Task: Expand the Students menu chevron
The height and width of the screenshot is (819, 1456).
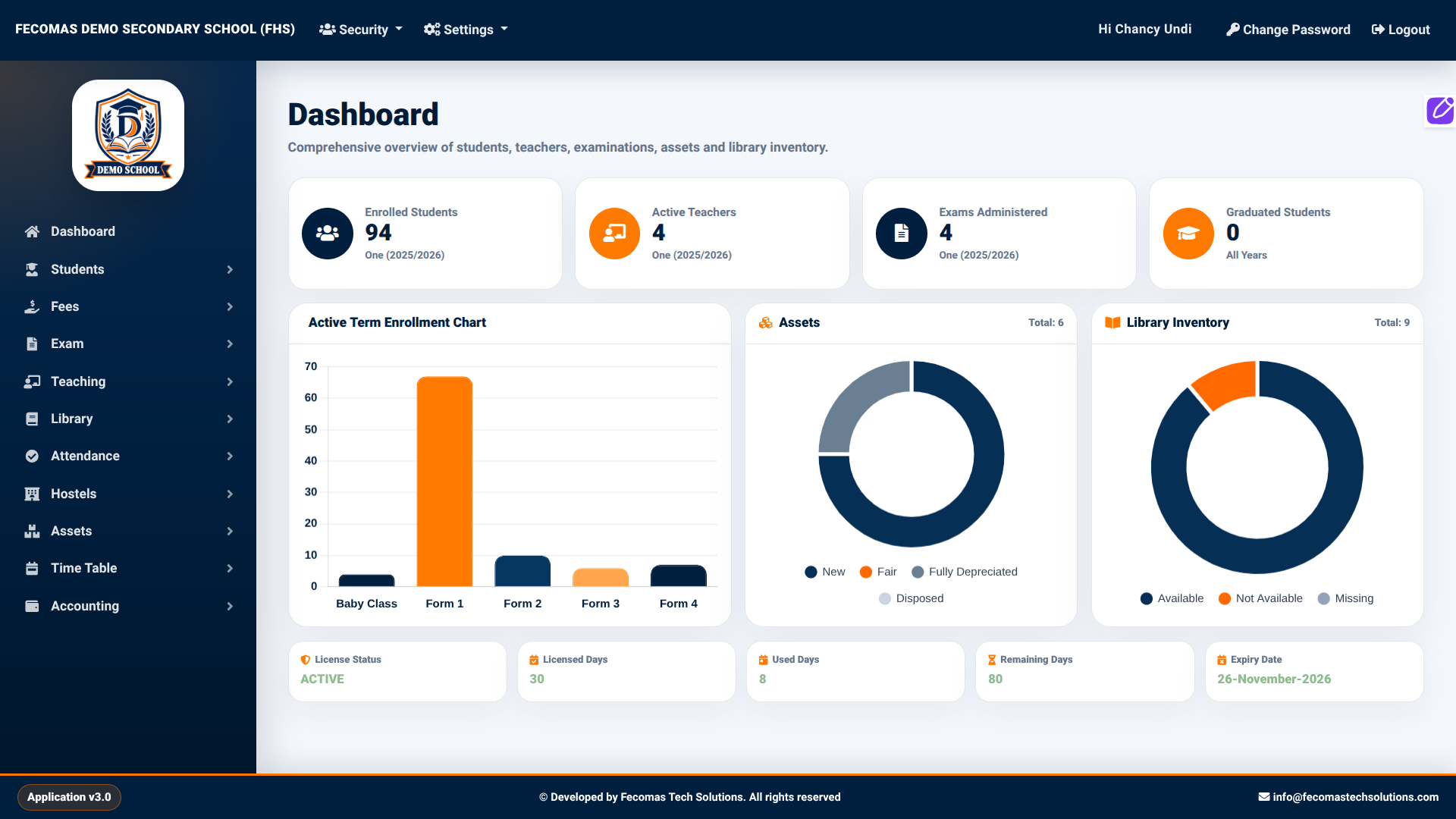Action: click(x=230, y=270)
